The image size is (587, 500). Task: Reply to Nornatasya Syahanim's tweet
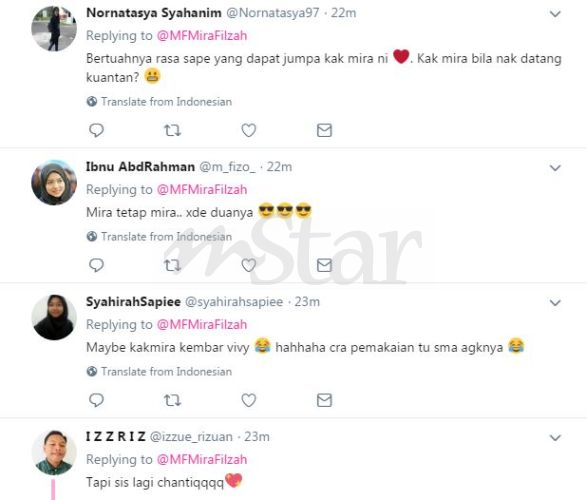click(96, 130)
